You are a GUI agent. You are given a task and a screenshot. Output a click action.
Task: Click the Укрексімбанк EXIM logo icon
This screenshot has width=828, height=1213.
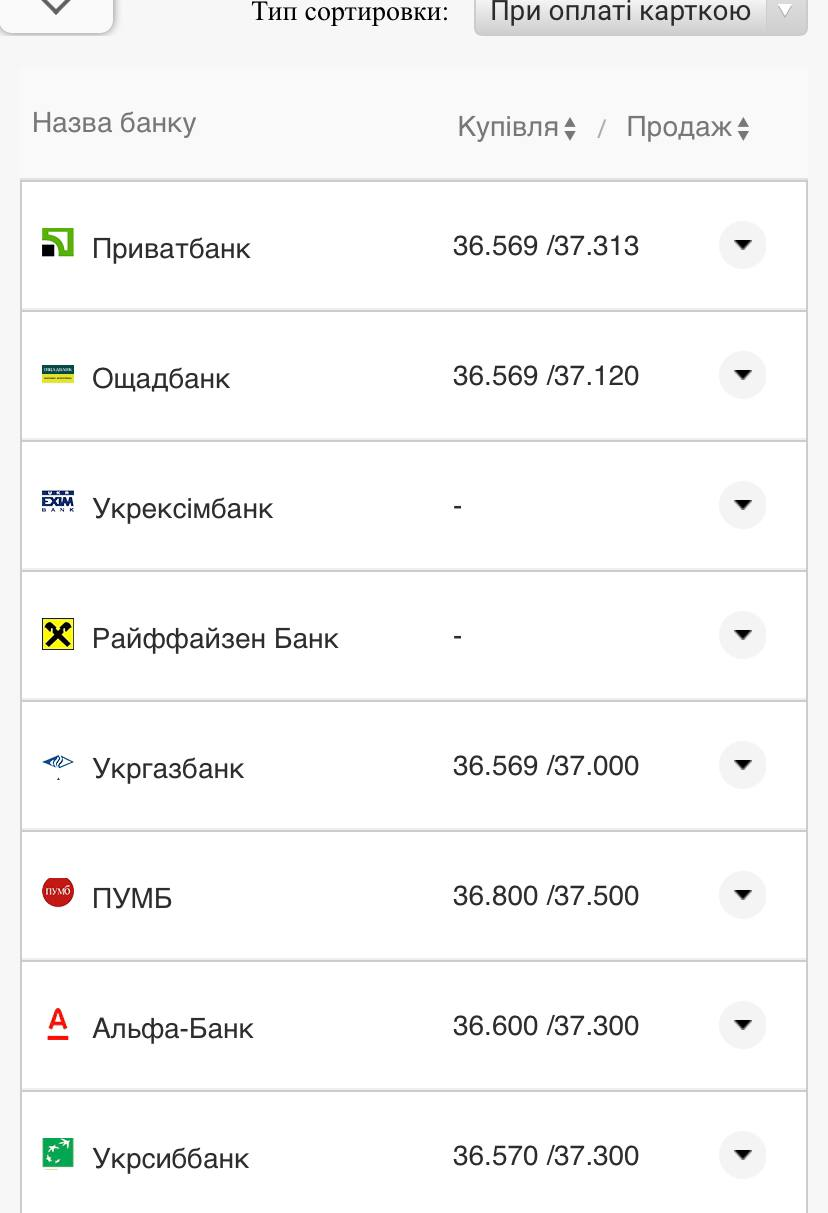58,502
